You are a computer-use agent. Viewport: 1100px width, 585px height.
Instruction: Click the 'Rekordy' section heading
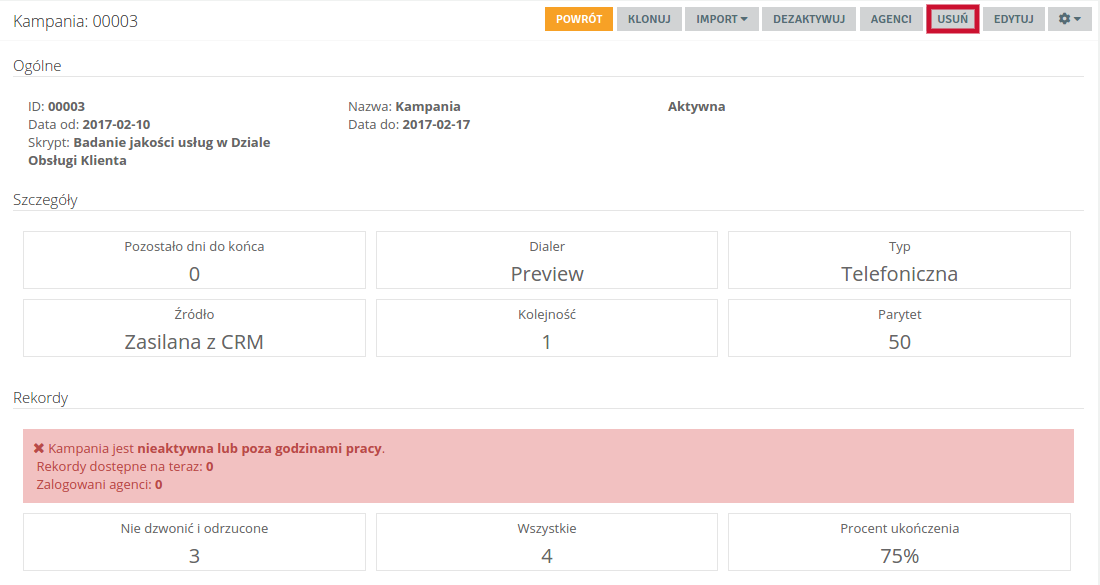tap(41, 398)
